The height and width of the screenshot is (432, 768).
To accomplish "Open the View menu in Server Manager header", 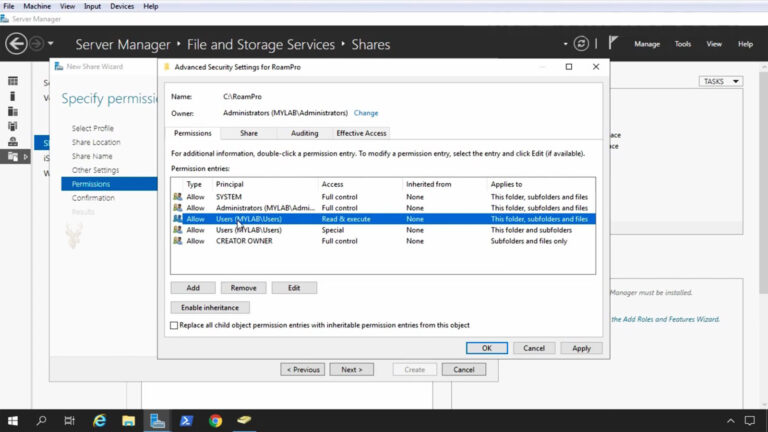I will (714, 44).
